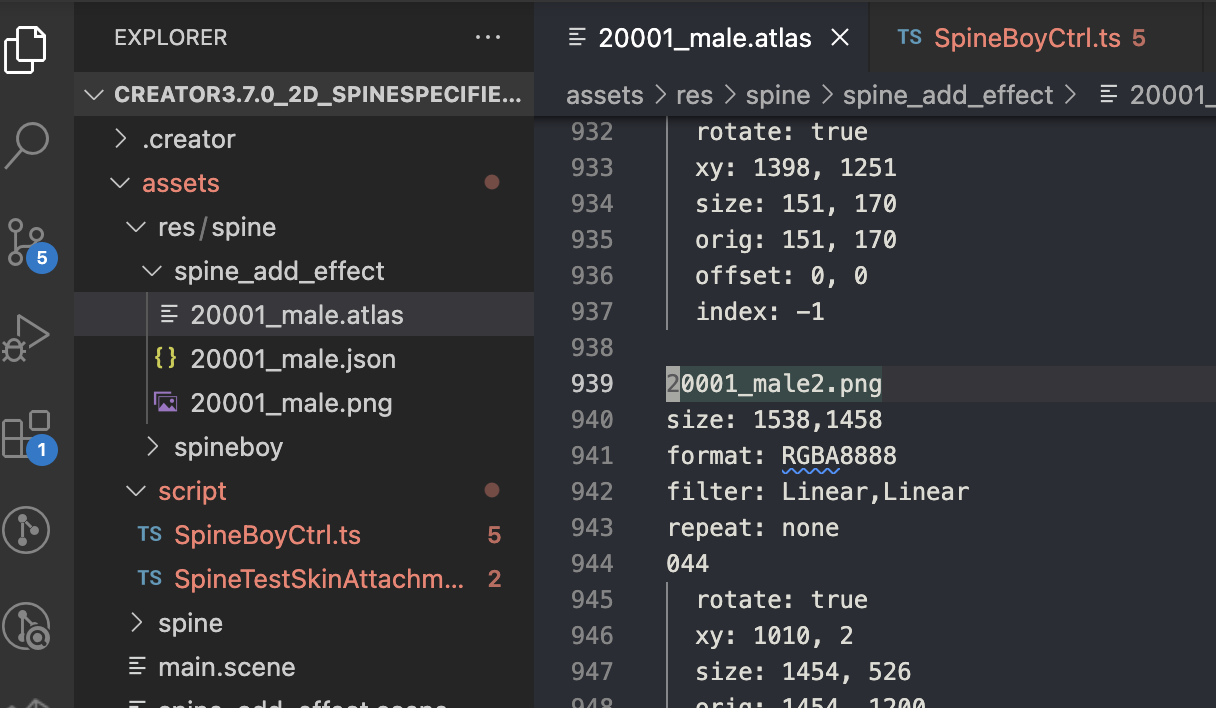Select the 20001_male.atlas editor tab
Screen dimensions: 1216x708
point(704,38)
